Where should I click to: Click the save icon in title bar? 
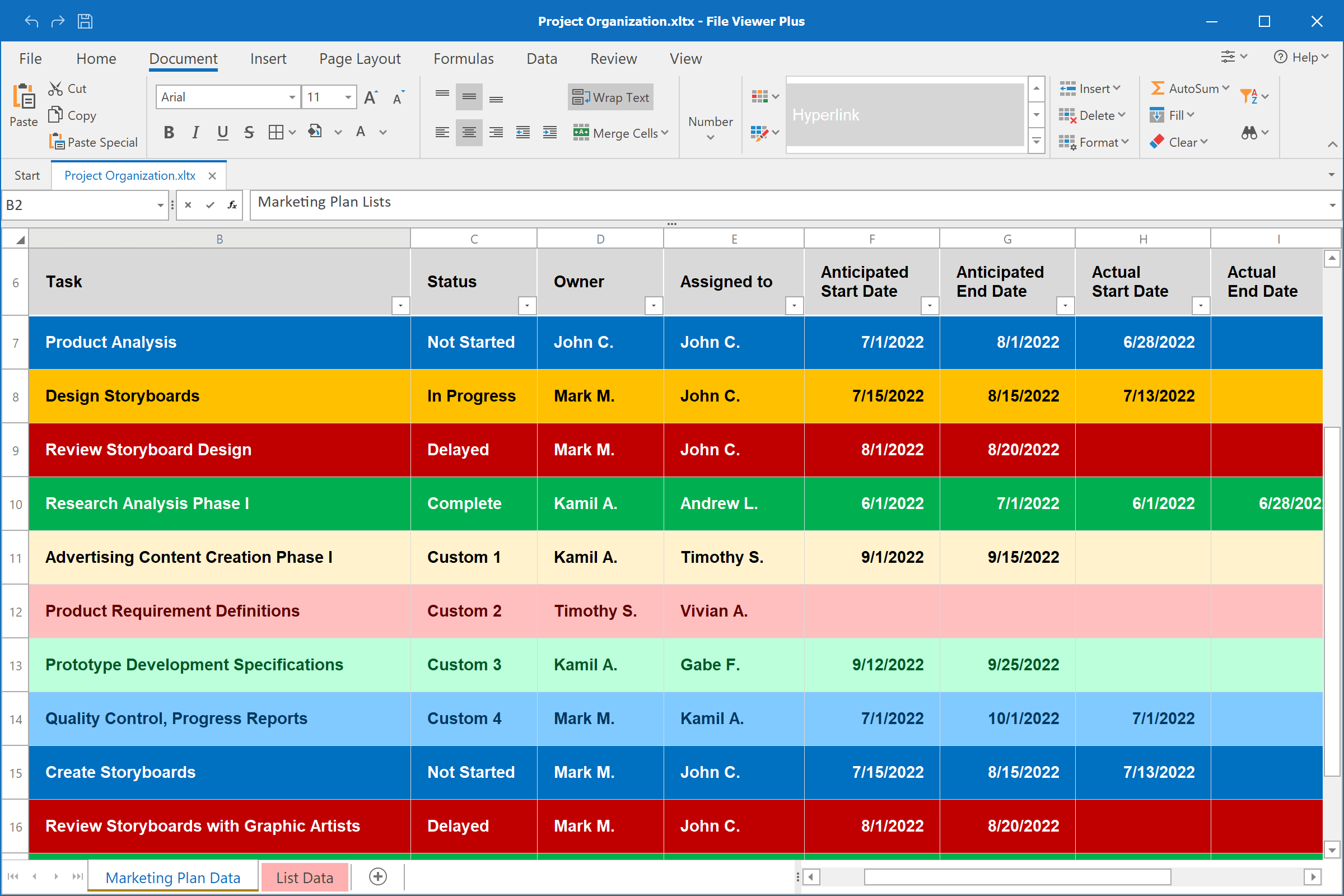click(x=85, y=21)
